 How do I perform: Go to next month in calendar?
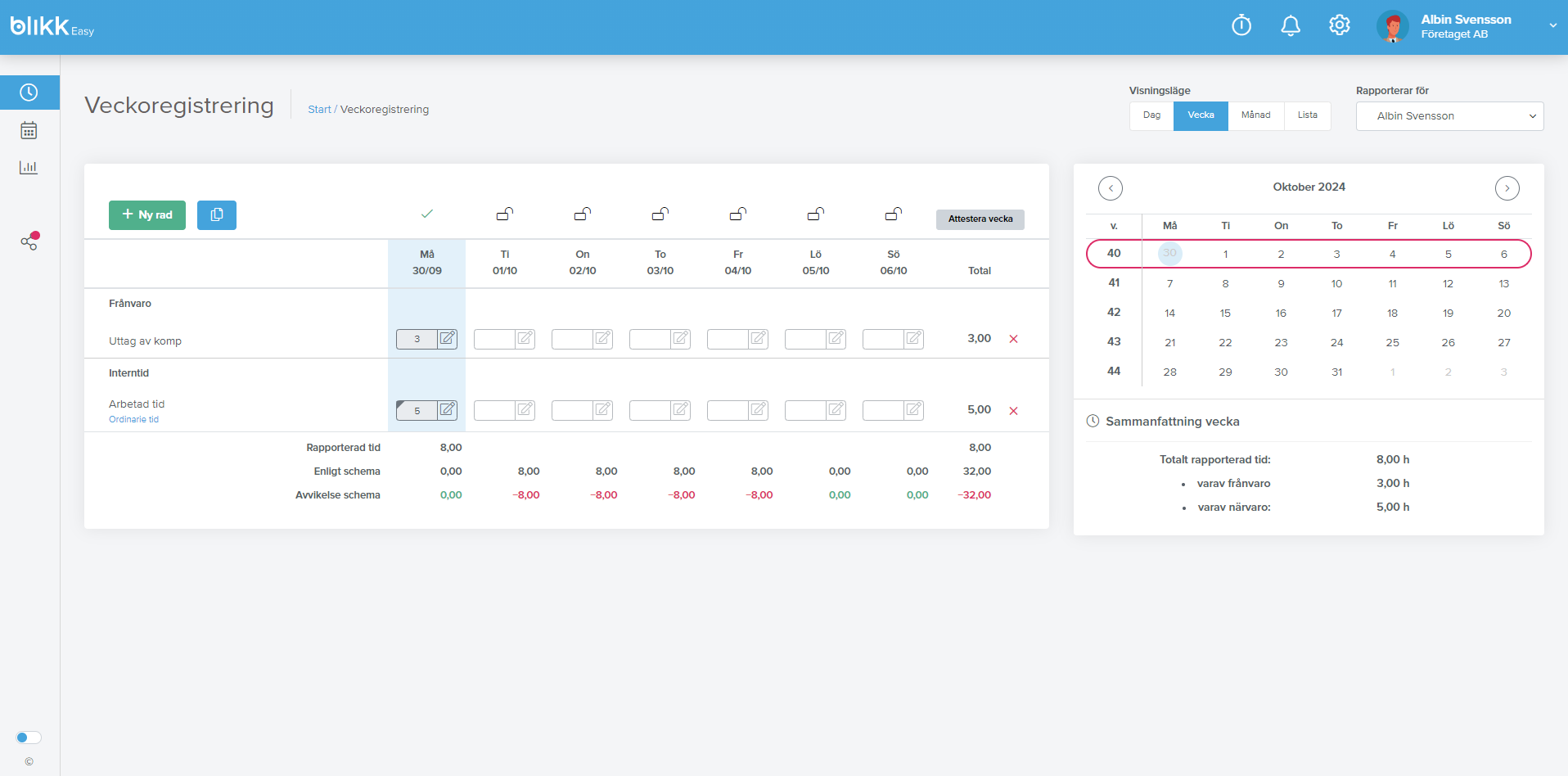coord(1507,188)
